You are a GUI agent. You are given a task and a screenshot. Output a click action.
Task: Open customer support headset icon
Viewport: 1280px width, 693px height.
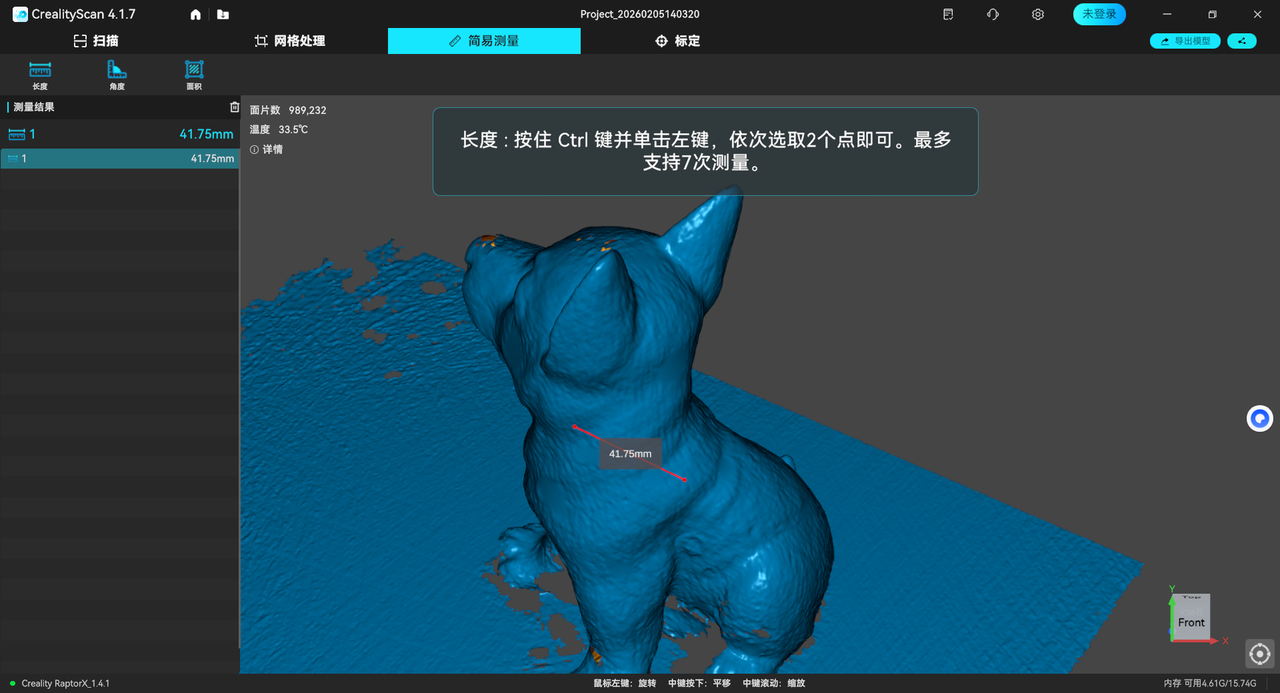coord(993,15)
